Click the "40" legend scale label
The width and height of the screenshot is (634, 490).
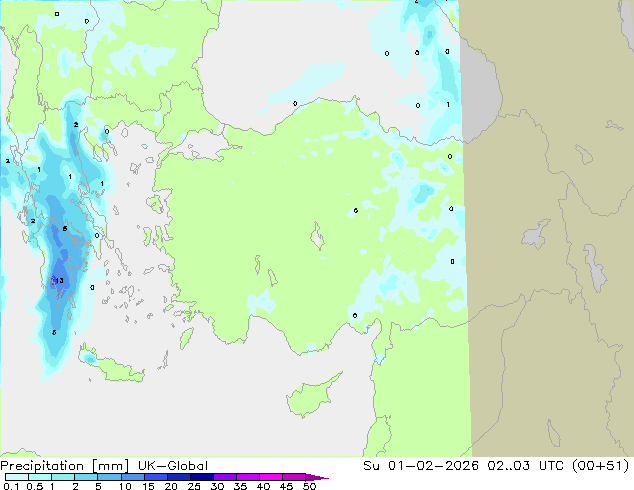click(263, 486)
